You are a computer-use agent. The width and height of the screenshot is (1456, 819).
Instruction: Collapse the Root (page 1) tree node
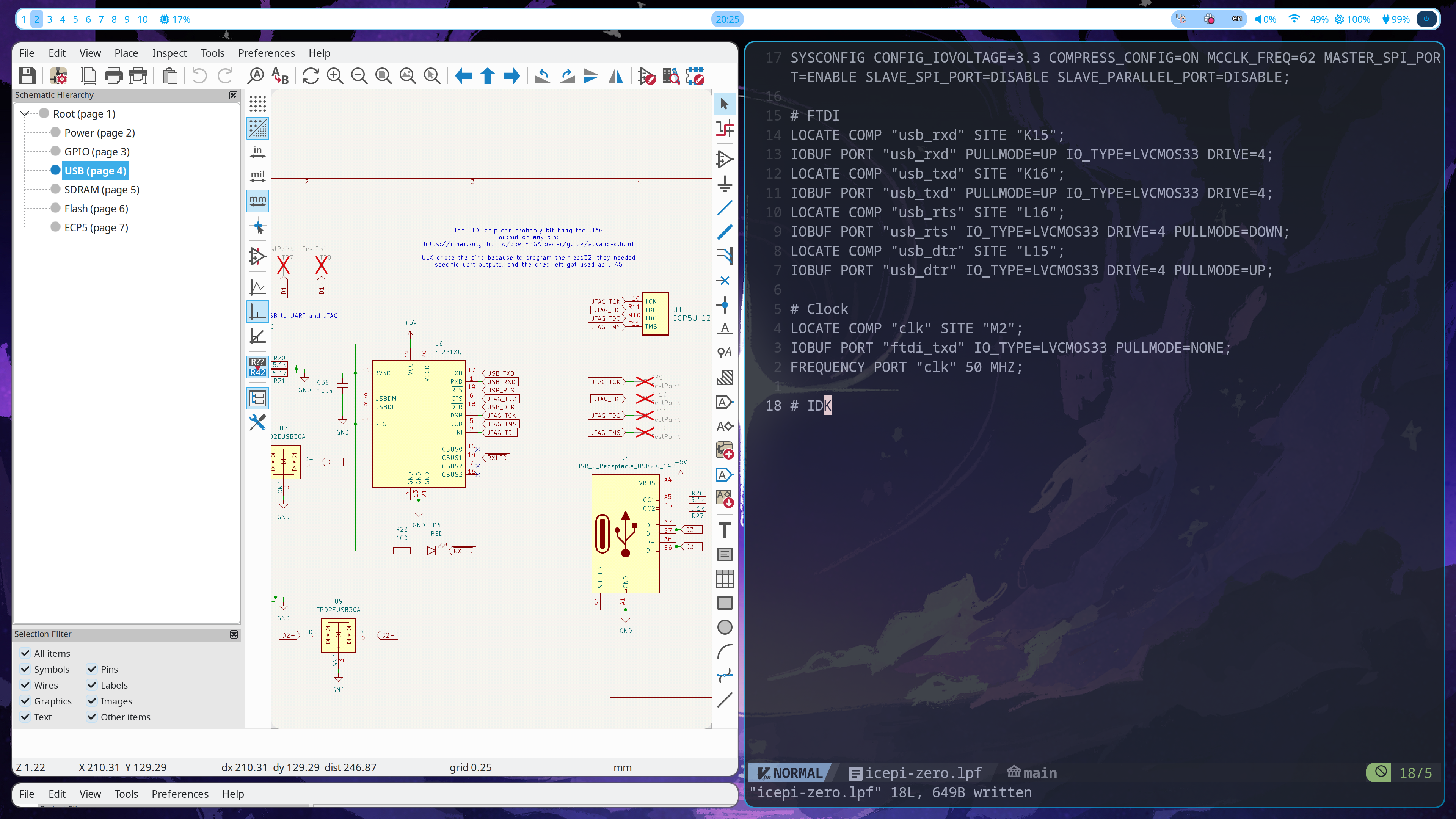pos(24,114)
